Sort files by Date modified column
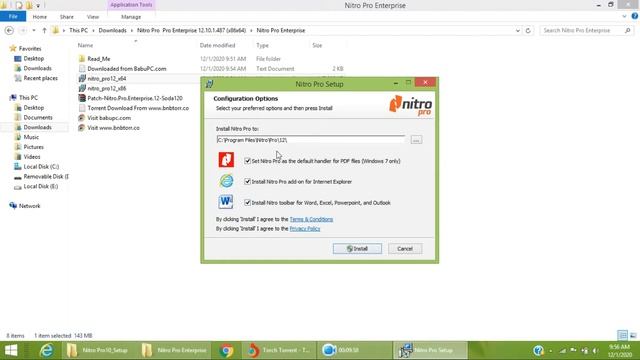Image resolution: width=640 pixels, height=360 pixels. (x=217, y=45)
